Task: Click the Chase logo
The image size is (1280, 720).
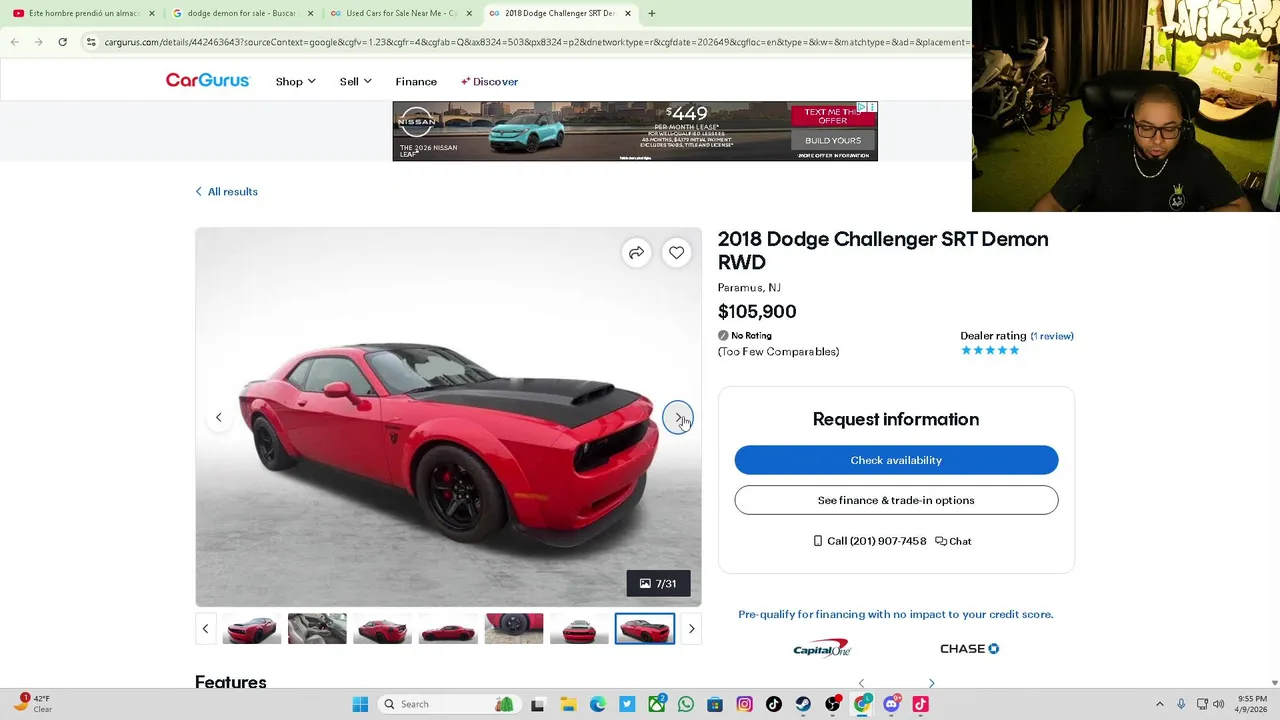Action: coord(969,648)
